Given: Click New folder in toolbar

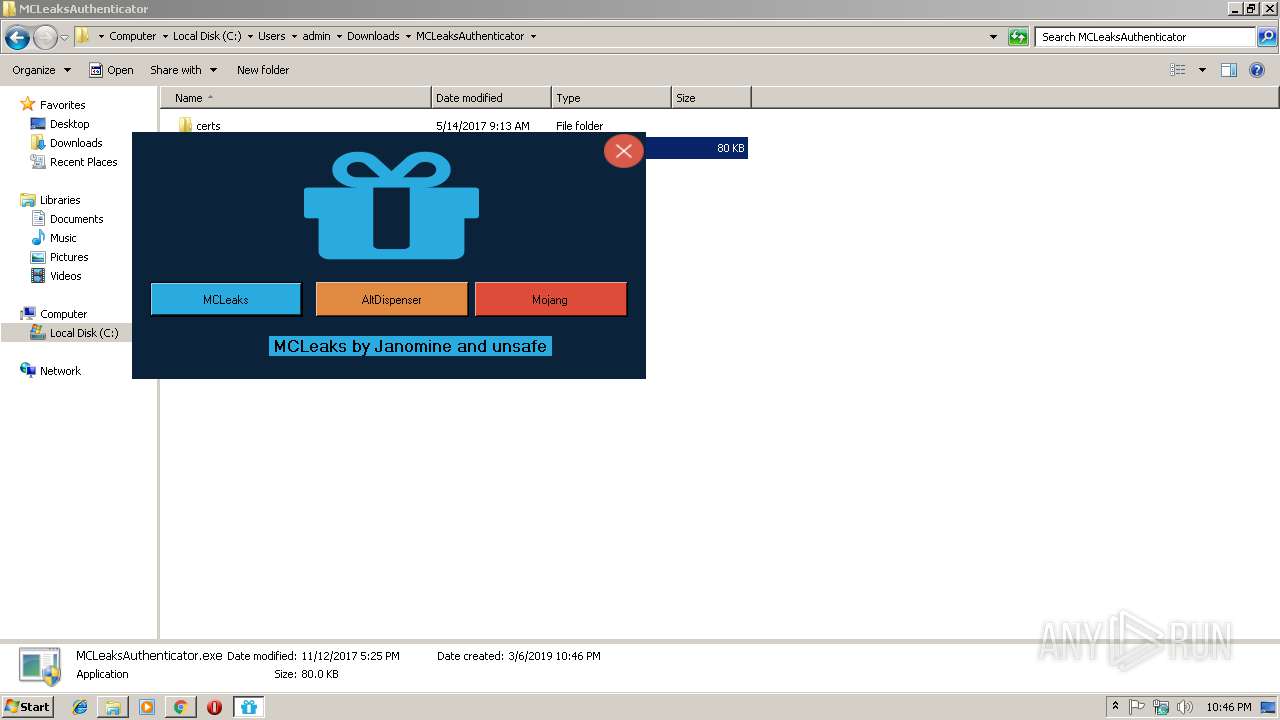Looking at the screenshot, I should (263, 70).
